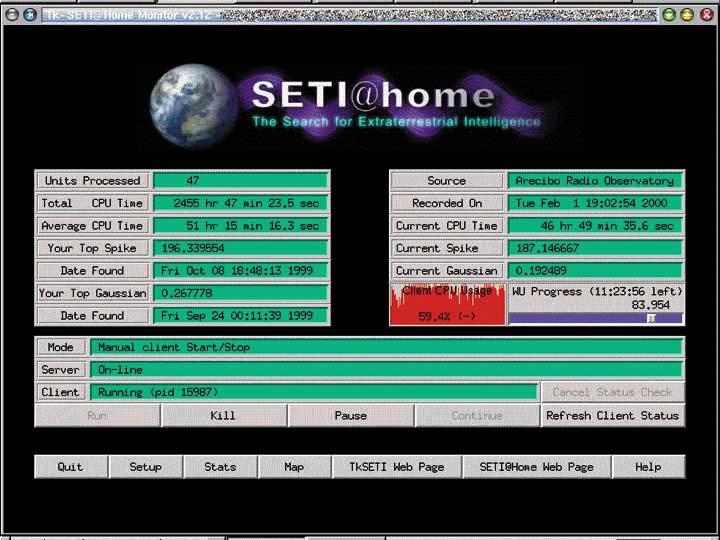The height and width of the screenshot is (540, 720).
Task: Click the Client CPU Usage red graph
Action: pyautogui.click(x=447, y=304)
